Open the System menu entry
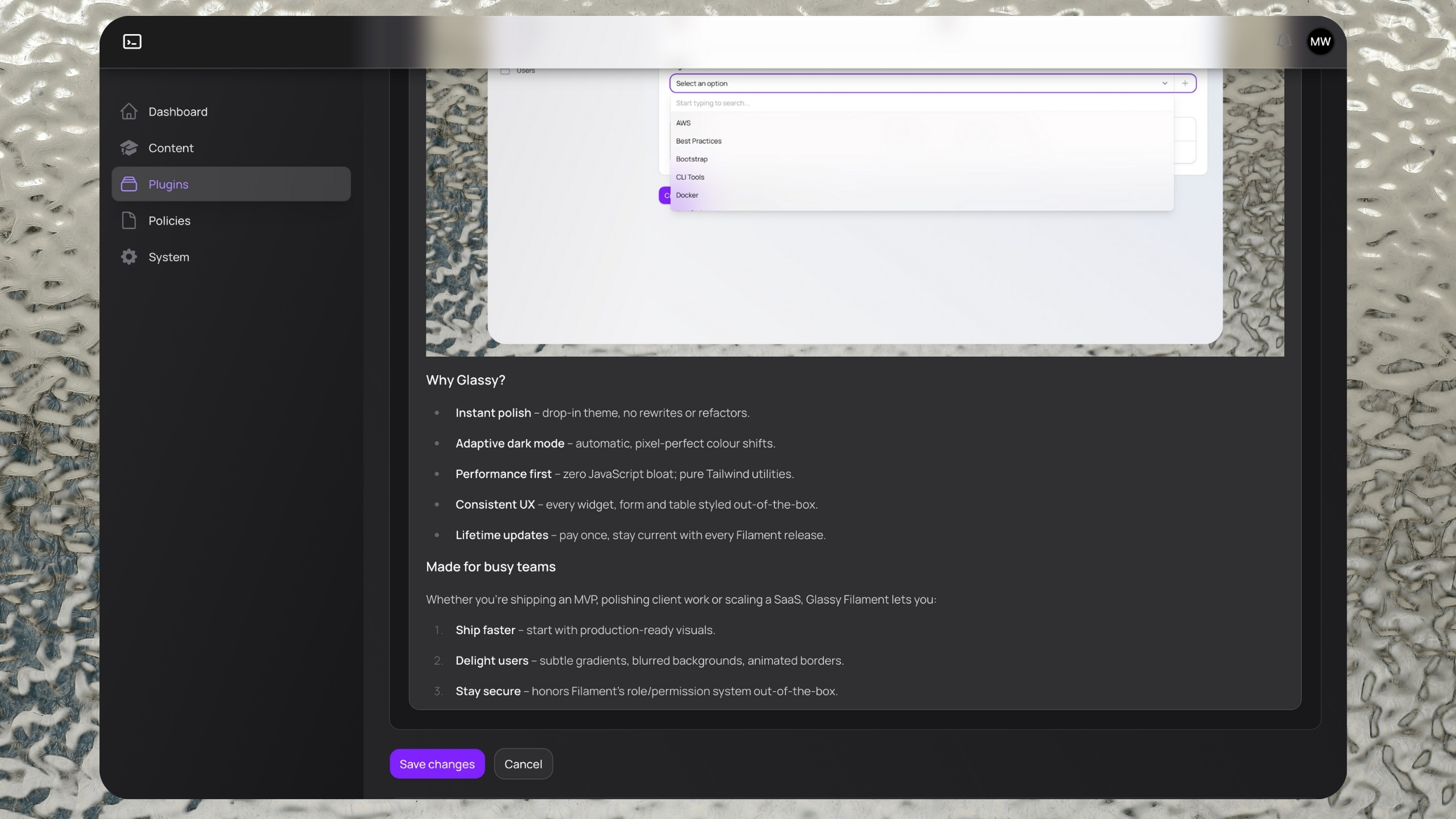The width and height of the screenshot is (1456, 819). [x=231, y=257]
